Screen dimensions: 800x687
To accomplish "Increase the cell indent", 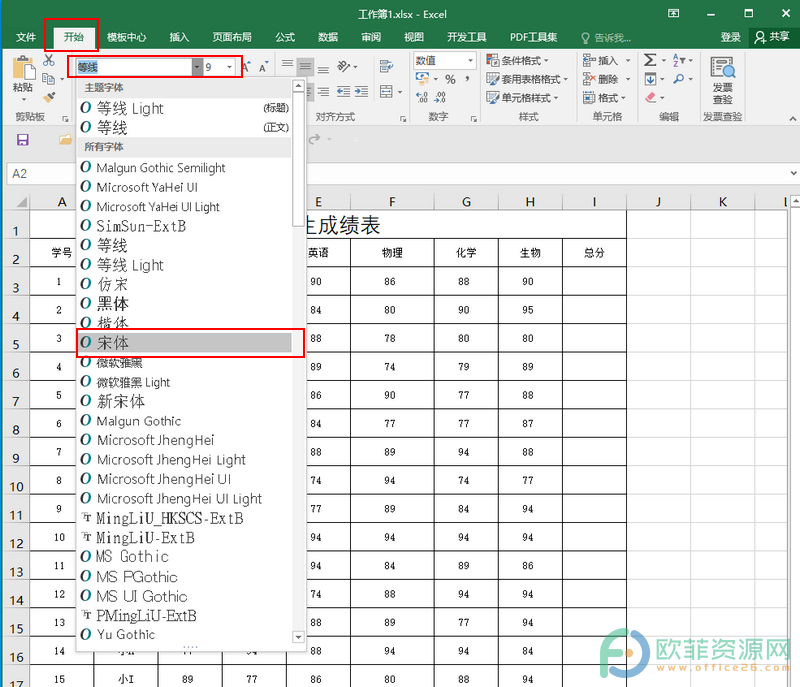I will [x=361, y=92].
